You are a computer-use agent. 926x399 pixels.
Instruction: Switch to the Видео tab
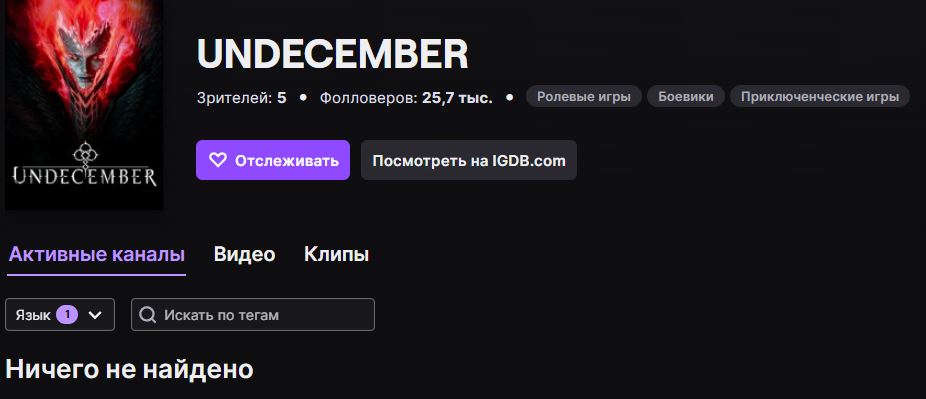(x=244, y=254)
